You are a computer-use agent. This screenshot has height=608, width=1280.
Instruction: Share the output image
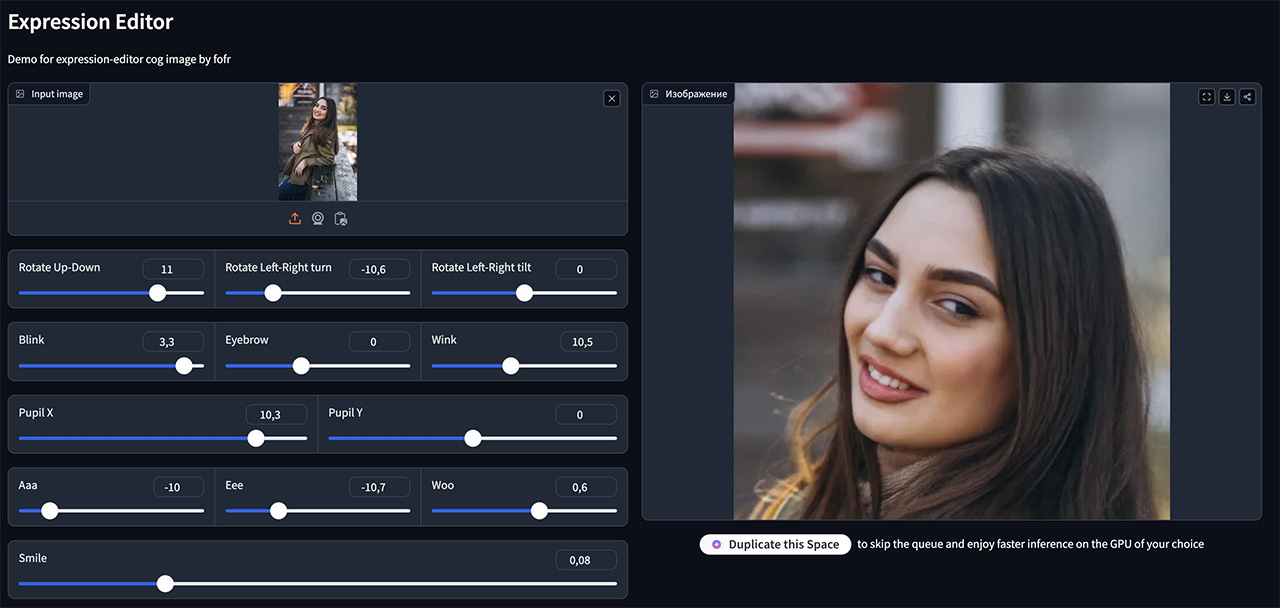[1247, 97]
